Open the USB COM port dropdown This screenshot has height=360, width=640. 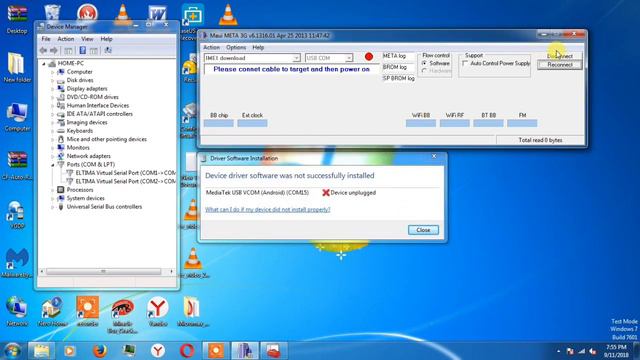point(349,58)
